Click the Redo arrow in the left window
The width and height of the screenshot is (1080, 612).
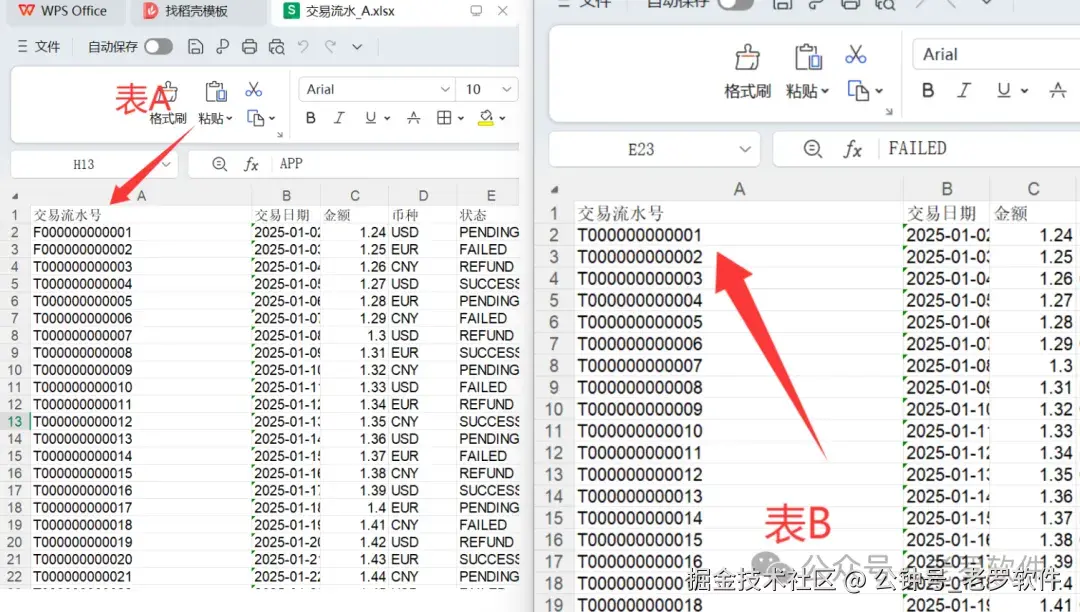pyautogui.click(x=330, y=47)
